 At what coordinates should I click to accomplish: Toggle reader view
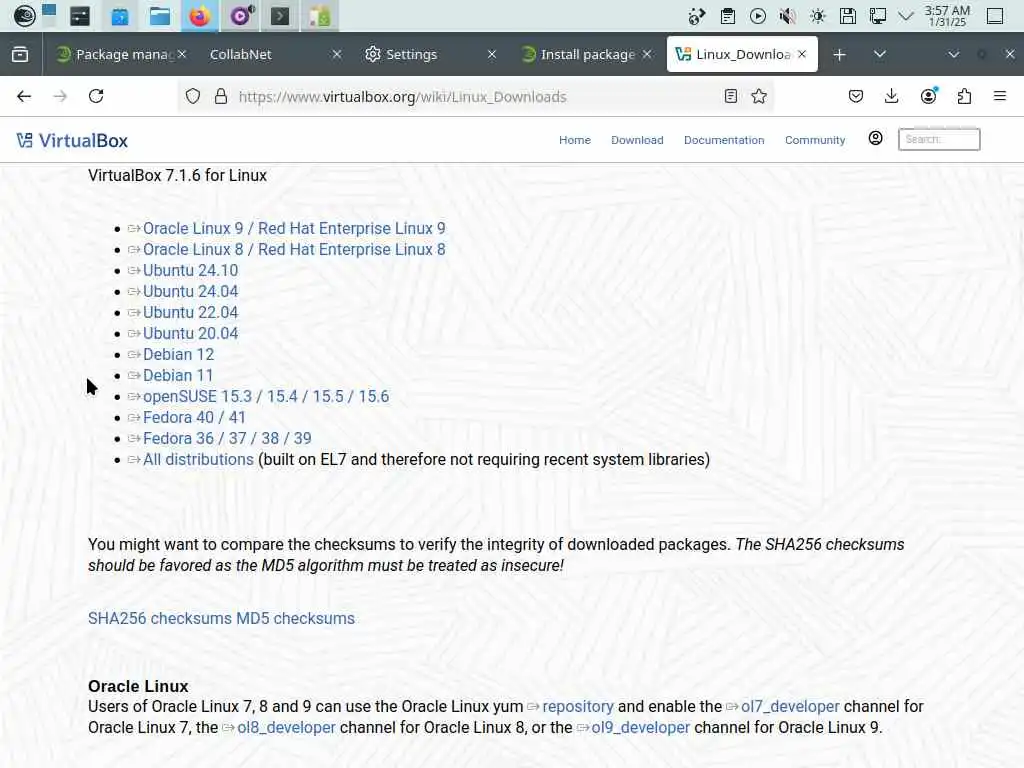731,97
